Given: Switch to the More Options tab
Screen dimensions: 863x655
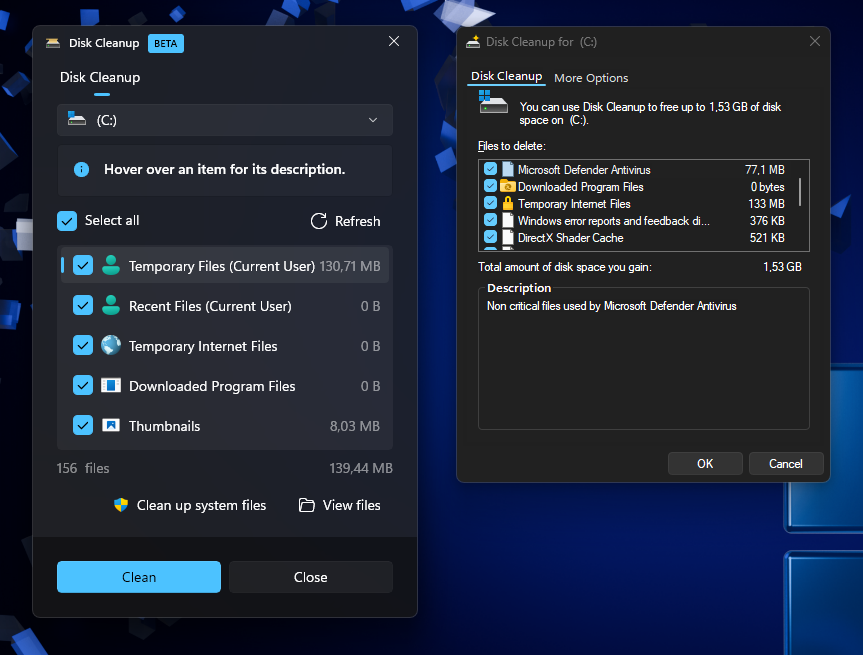Looking at the screenshot, I should pyautogui.click(x=591, y=78).
